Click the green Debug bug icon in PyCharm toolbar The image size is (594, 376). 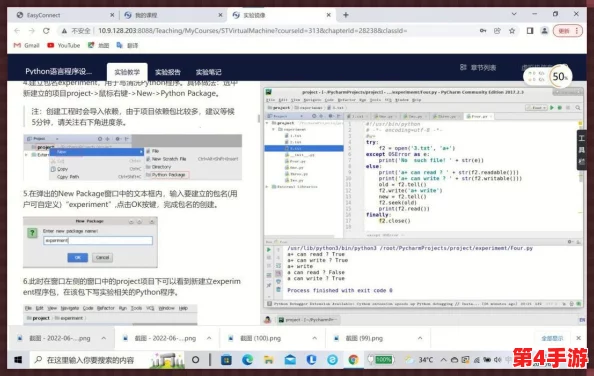(560, 108)
